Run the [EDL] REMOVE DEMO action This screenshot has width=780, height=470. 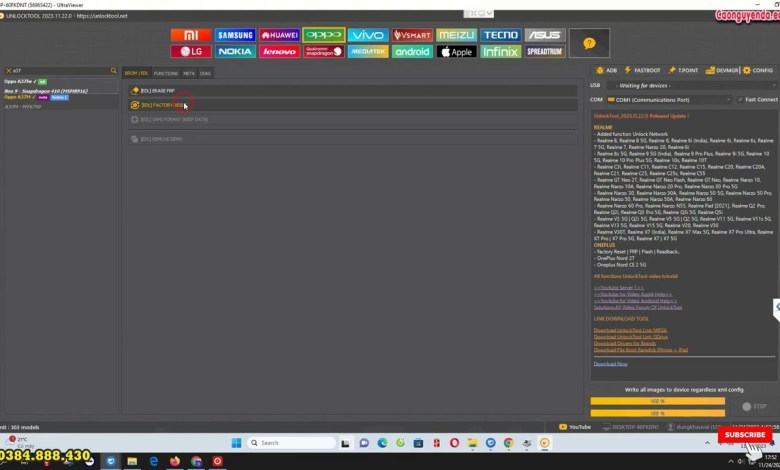(353, 139)
